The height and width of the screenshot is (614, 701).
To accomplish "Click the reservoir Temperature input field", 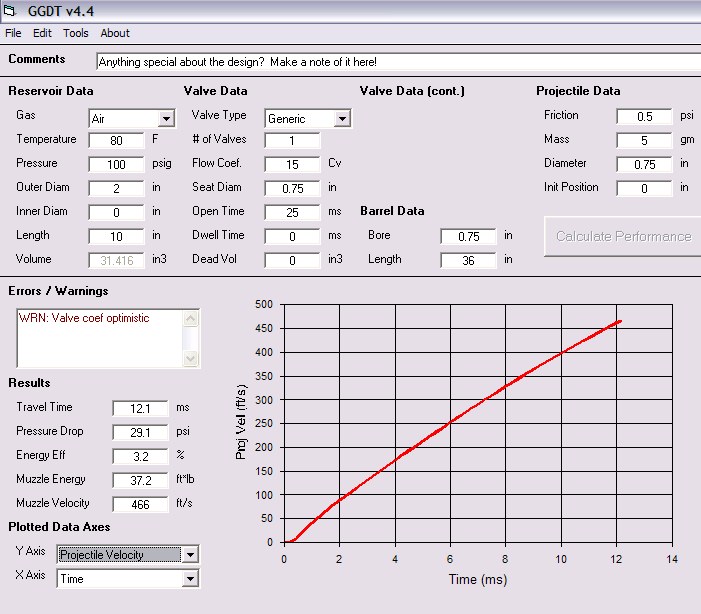I will click(x=116, y=141).
